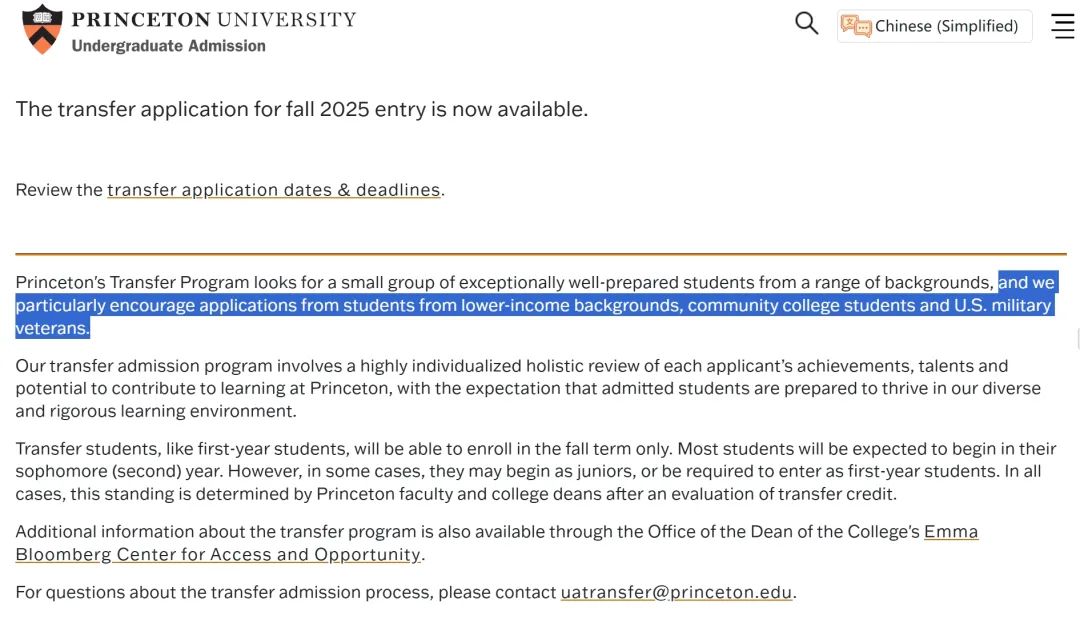Open the hamburger main menu
The image size is (1080, 619).
[x=1063, y=26]
